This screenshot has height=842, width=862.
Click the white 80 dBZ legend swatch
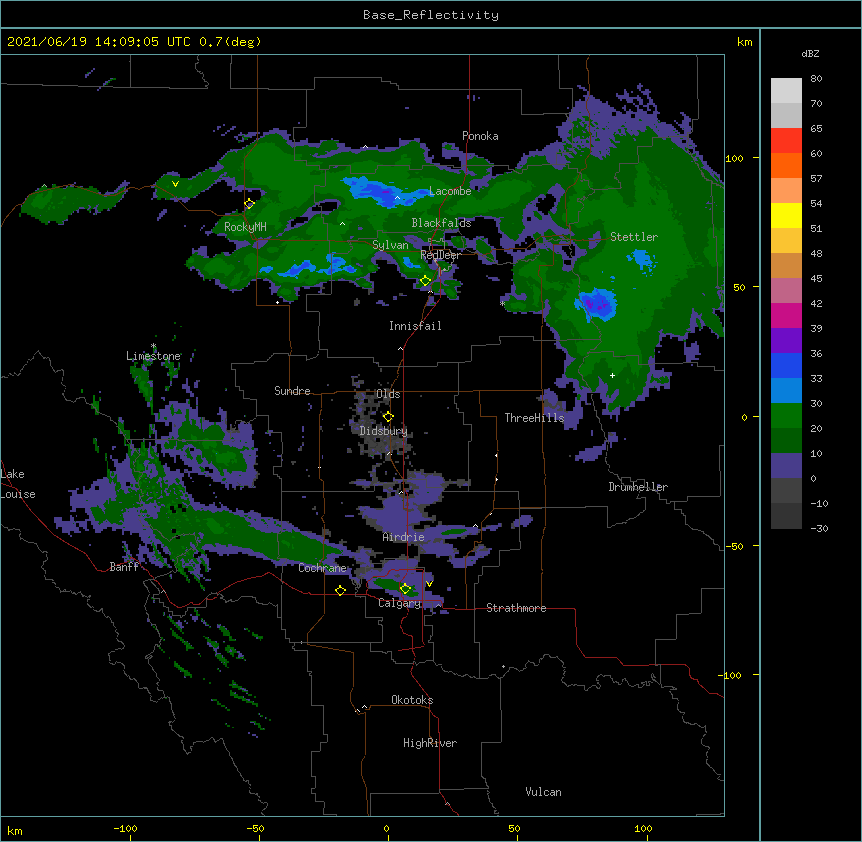786,90
